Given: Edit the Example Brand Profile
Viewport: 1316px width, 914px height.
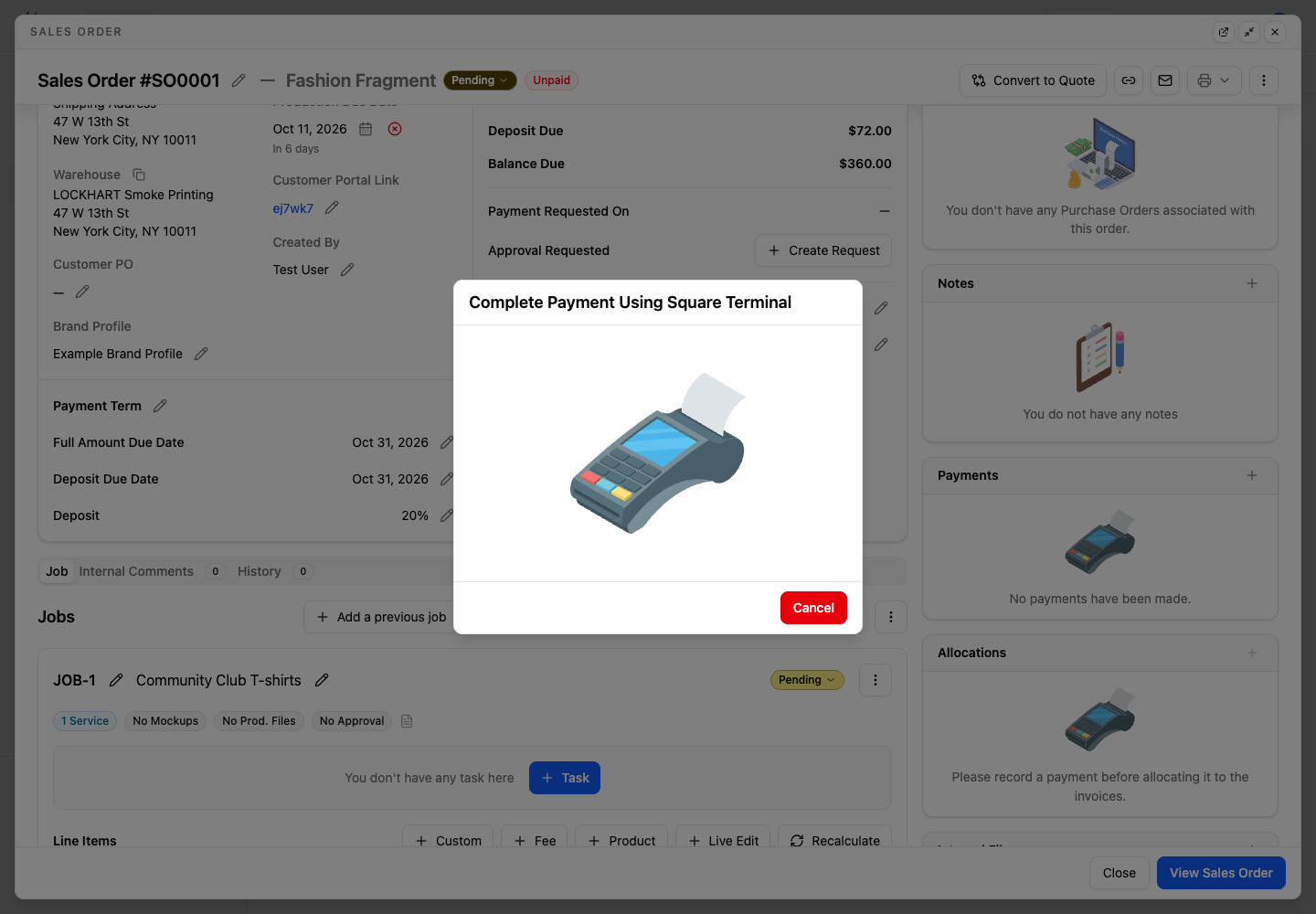Looking at the screenshot, I should pyautogui.click(x=201, y=354).
